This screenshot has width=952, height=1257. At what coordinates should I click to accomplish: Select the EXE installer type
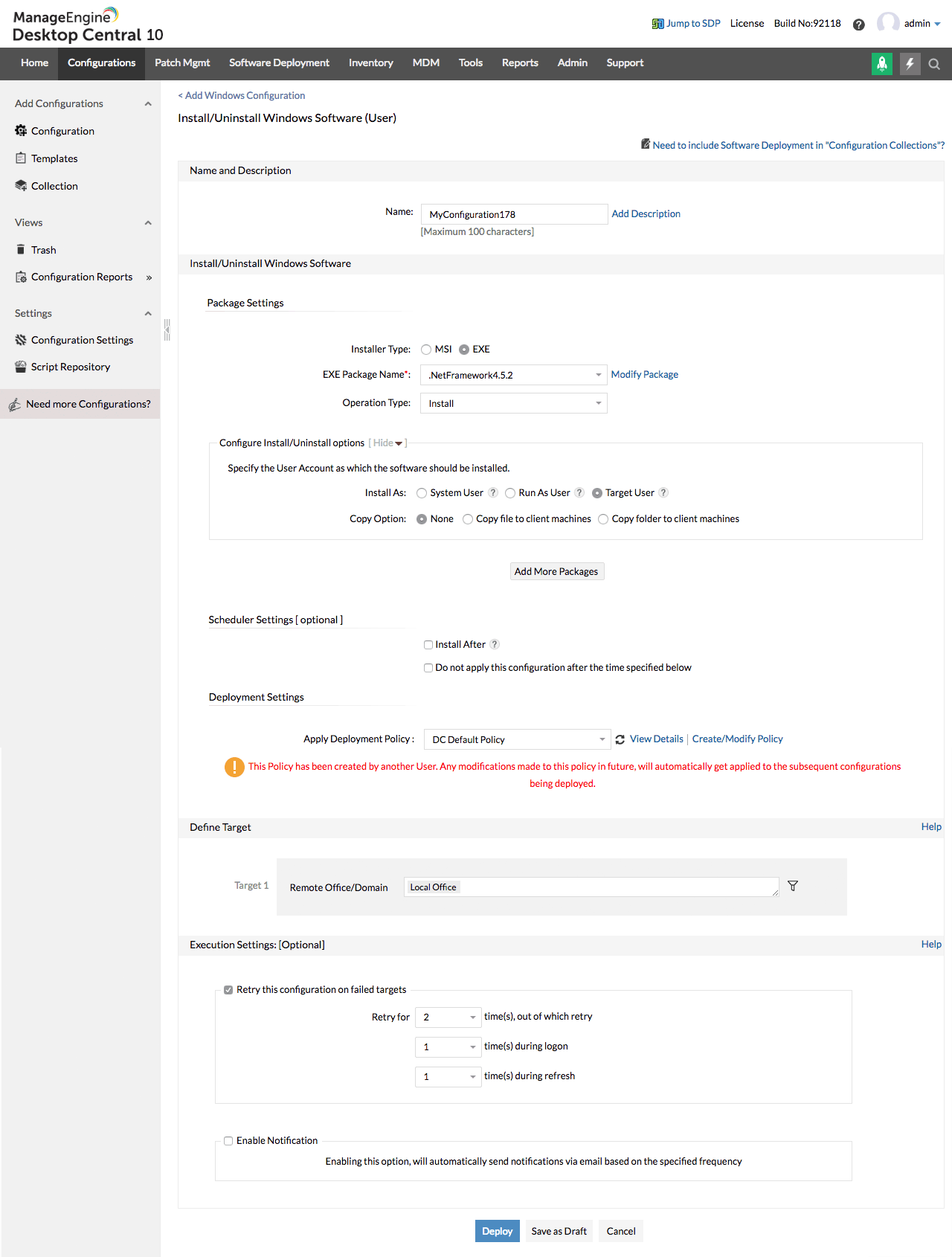coord(464,350)
